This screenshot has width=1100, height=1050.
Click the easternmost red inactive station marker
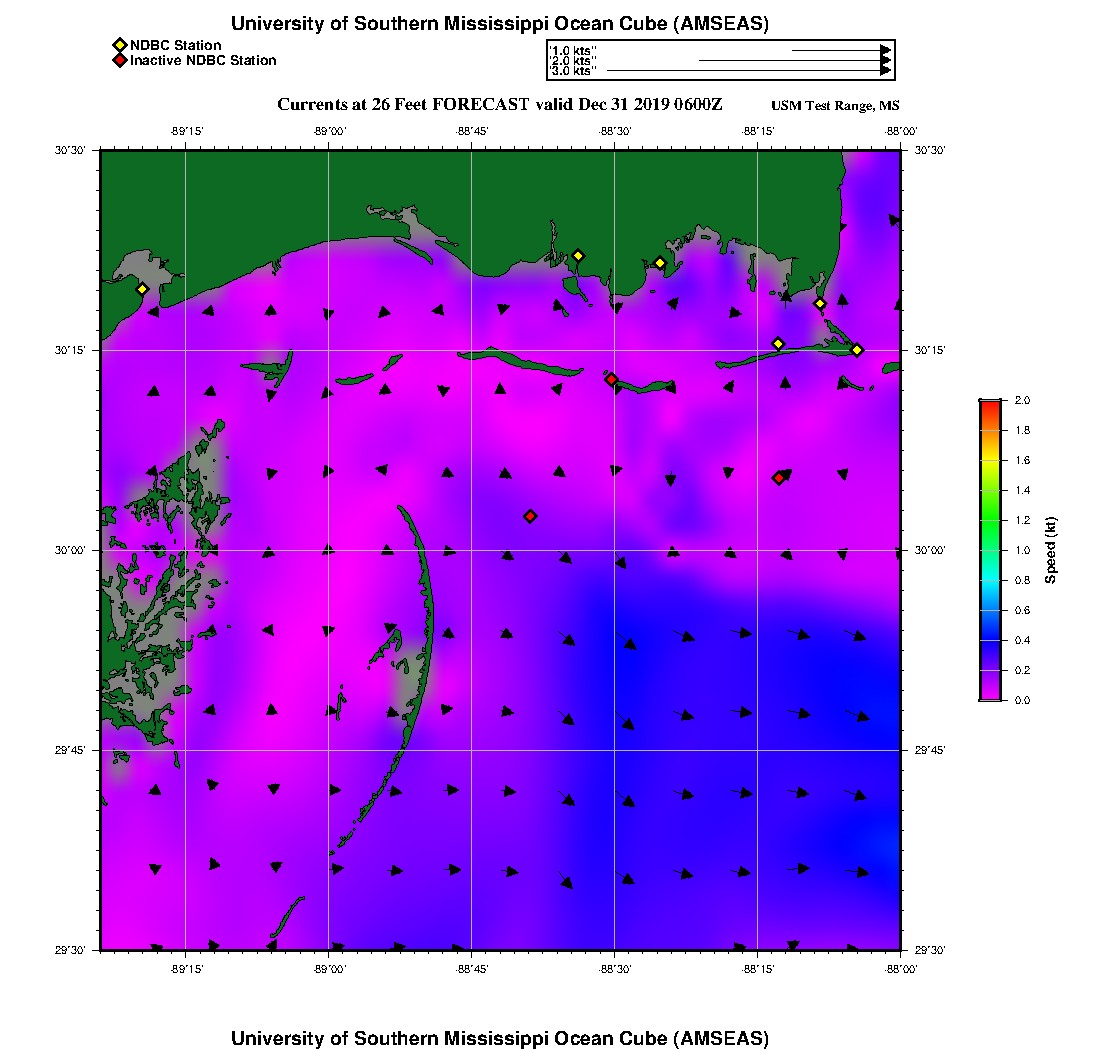778,478
